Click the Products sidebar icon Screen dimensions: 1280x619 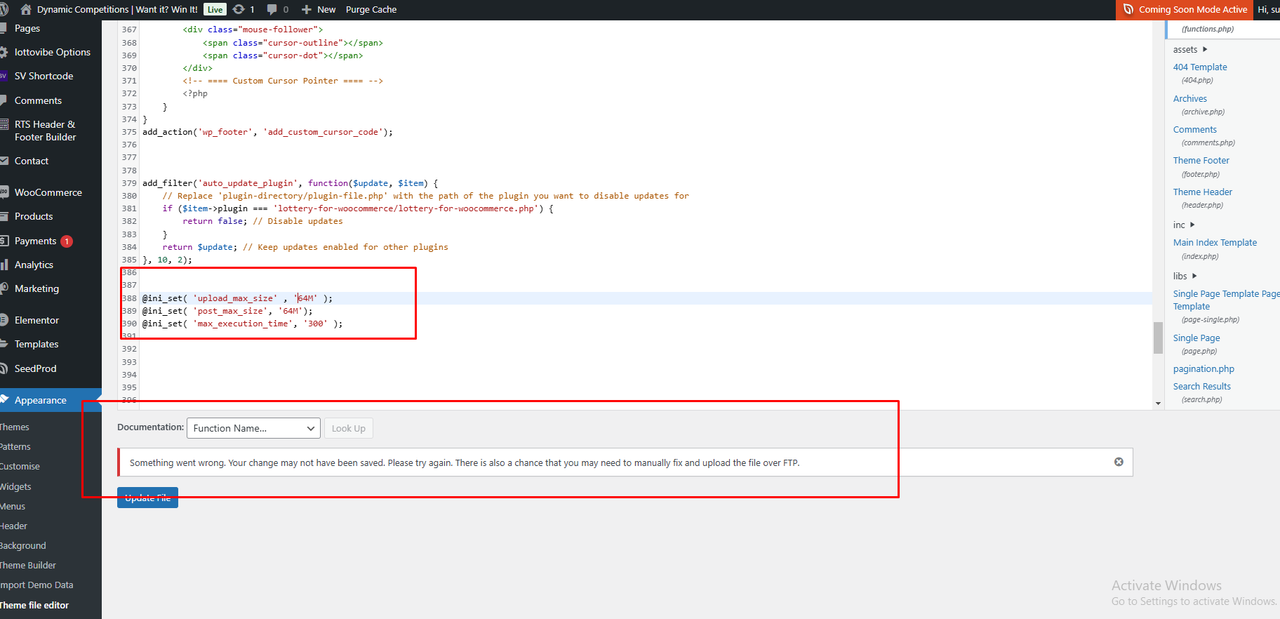click(x=3, y=216)
